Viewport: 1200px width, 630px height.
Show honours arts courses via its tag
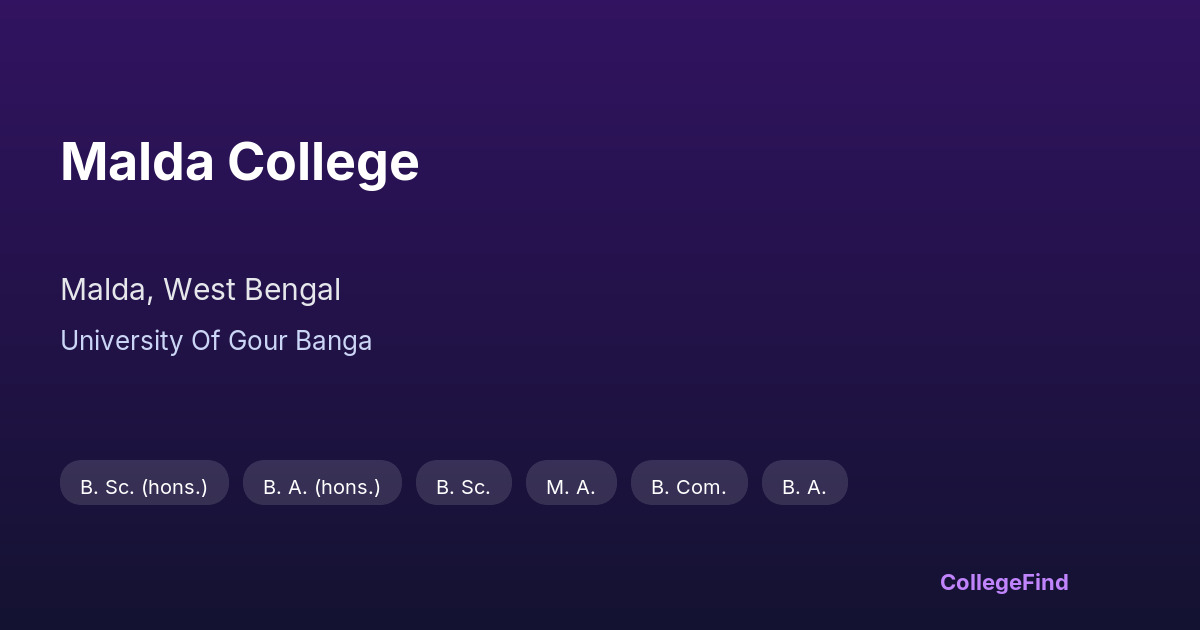tap(322, 487)
